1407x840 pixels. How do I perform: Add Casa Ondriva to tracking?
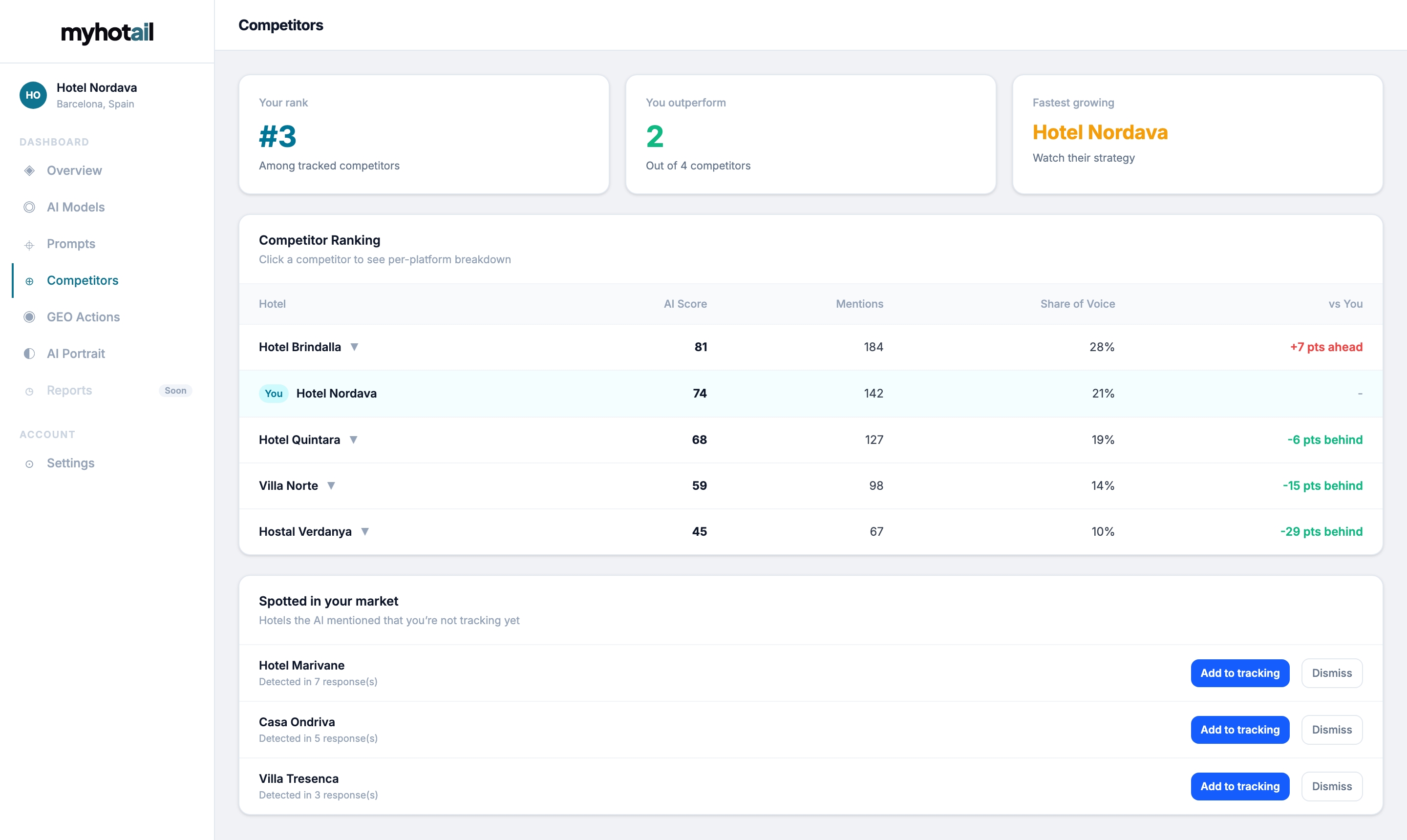tap(1240, 730)
